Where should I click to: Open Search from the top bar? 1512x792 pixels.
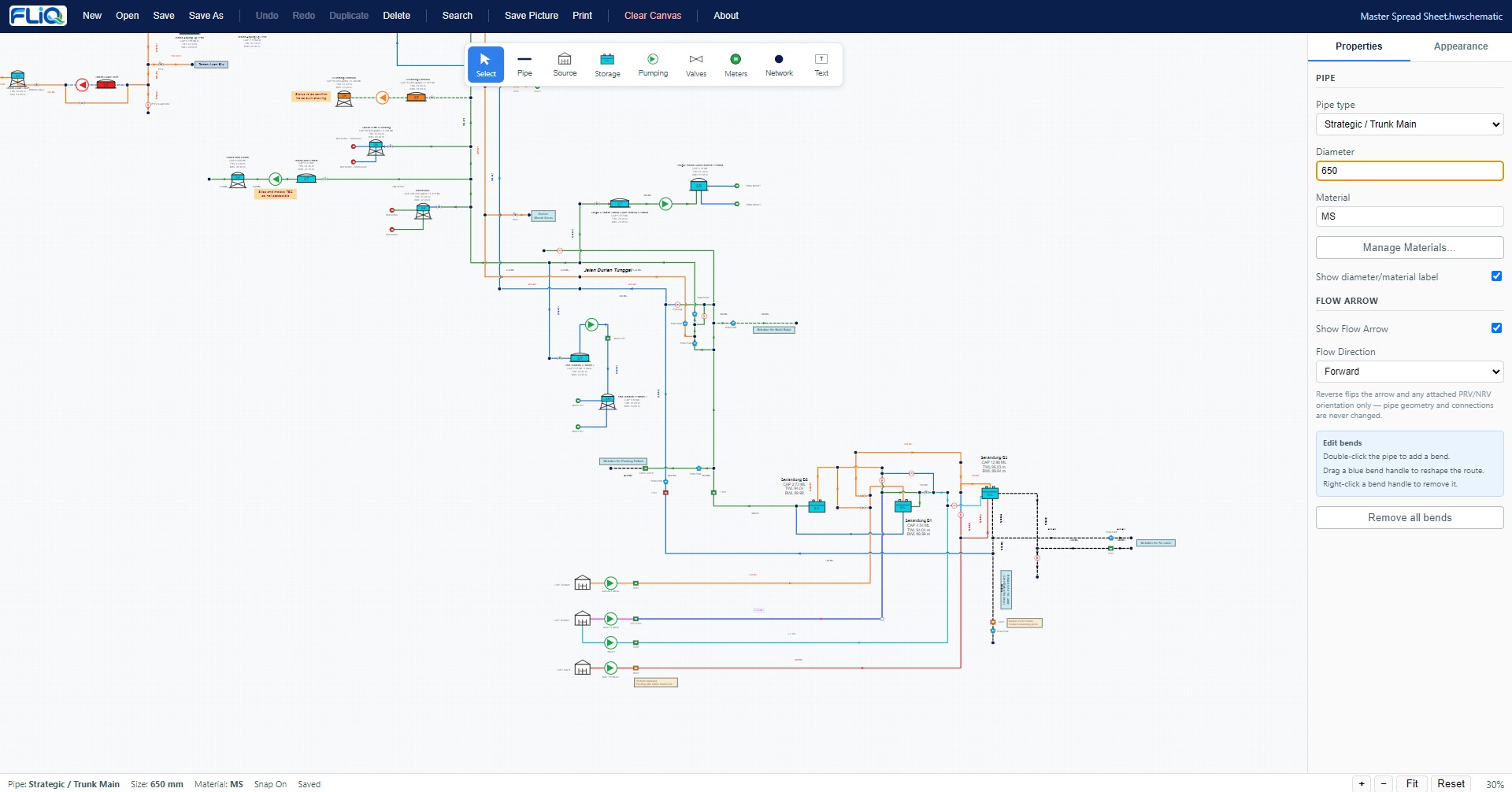point(458,16)
